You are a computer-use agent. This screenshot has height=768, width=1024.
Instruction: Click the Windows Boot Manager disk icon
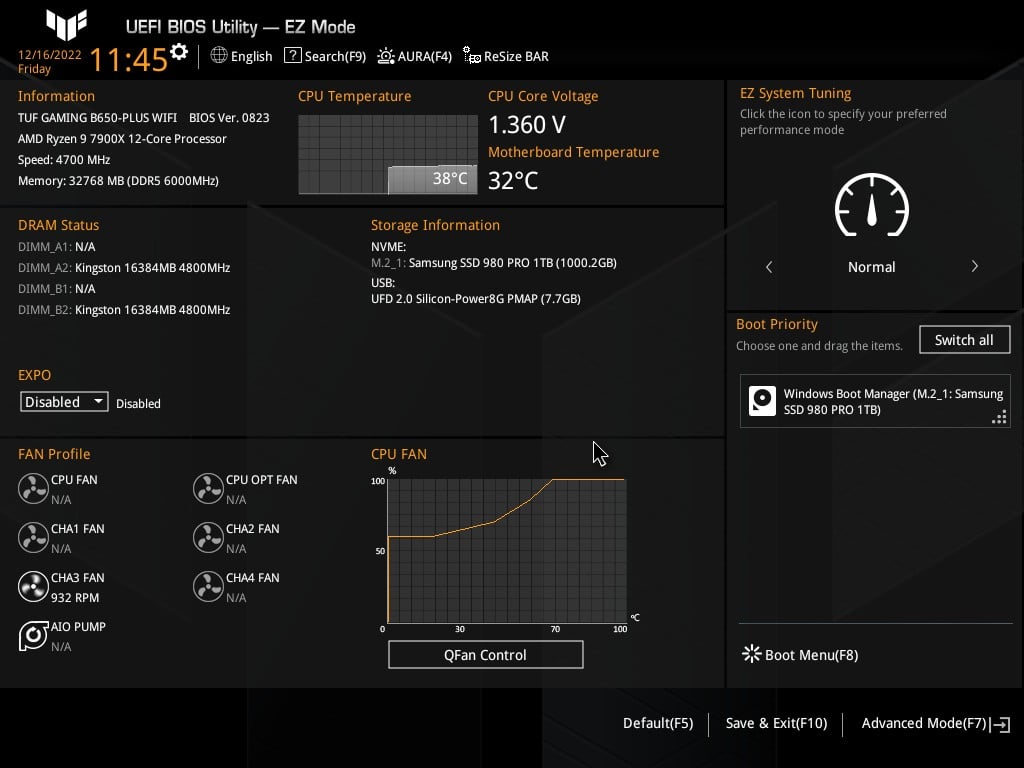point(762,401)
